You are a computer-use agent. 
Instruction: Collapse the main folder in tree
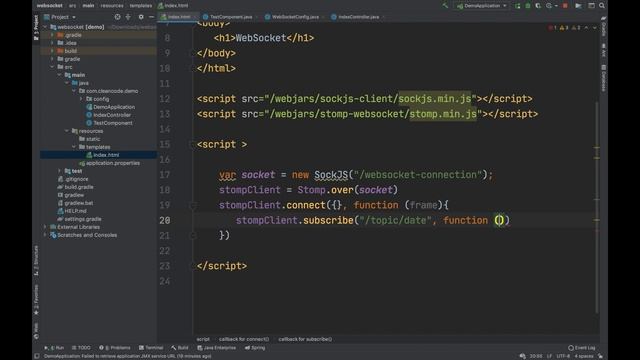pos(60,75)
